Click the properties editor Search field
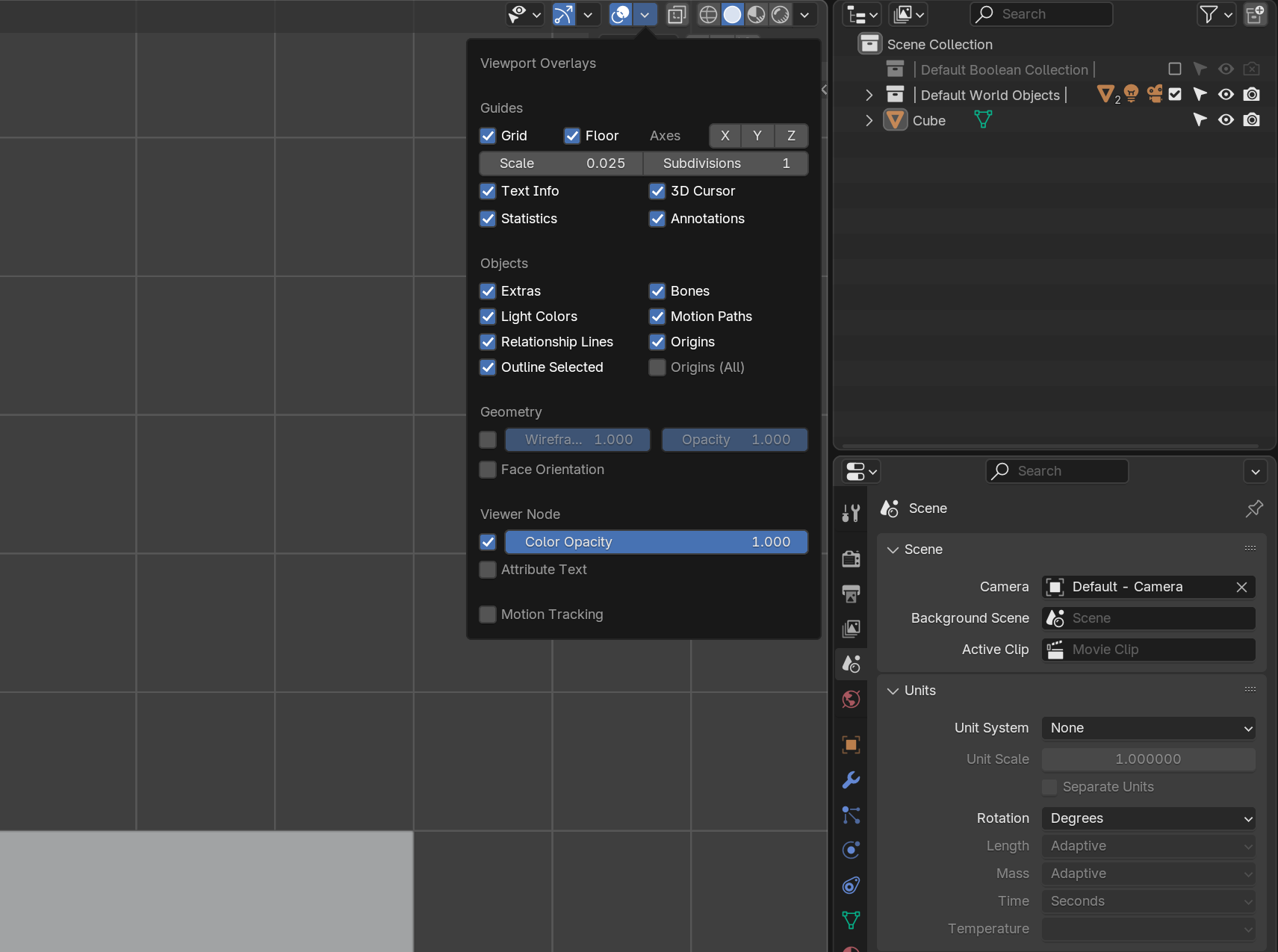The height and width of the screenshot is (952, 1278). tap(1057, 471)
